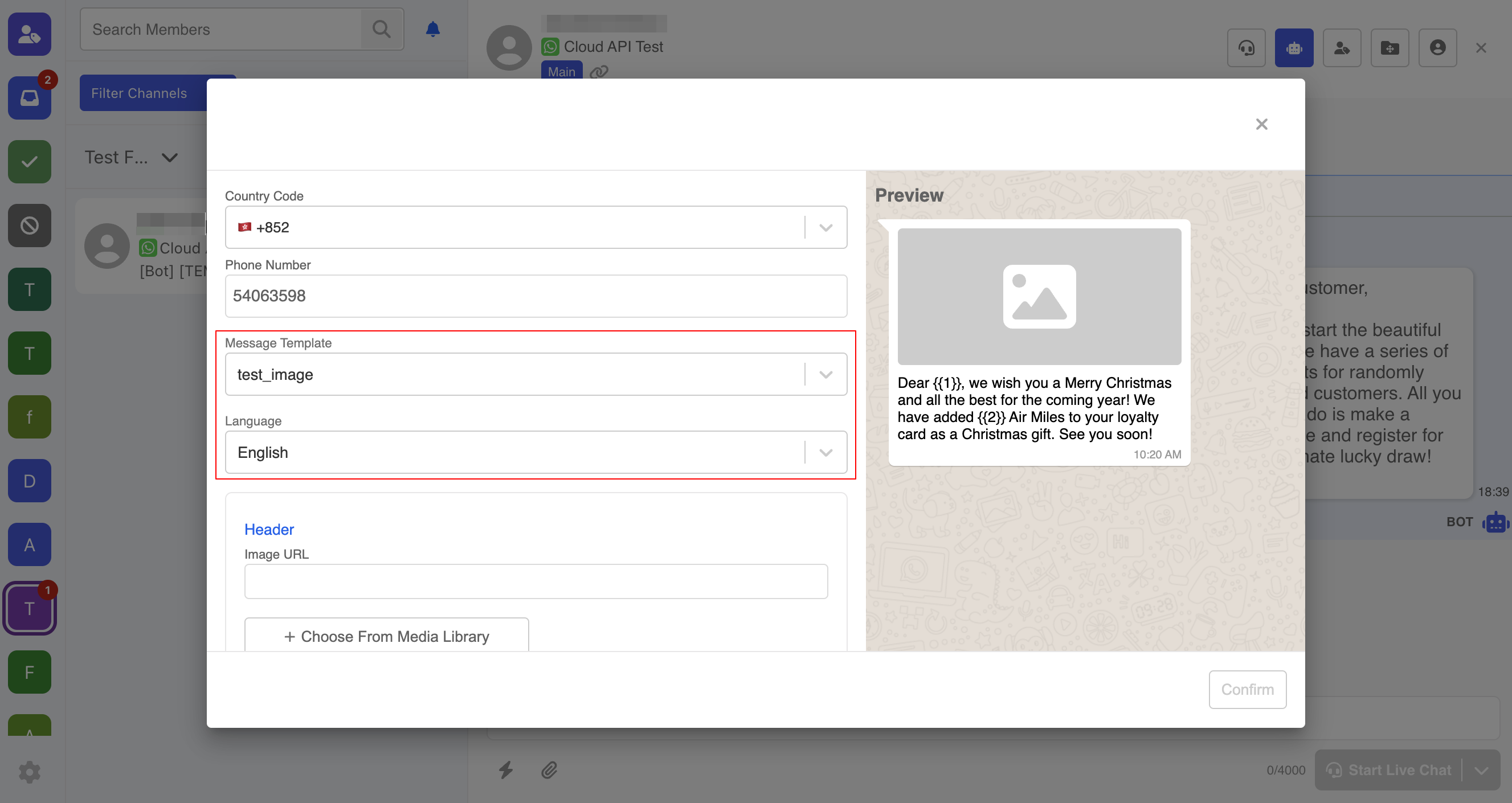Expand the Language dropdown
The height and width of the screenshot is (803, 1512).
tap(826, 452)
